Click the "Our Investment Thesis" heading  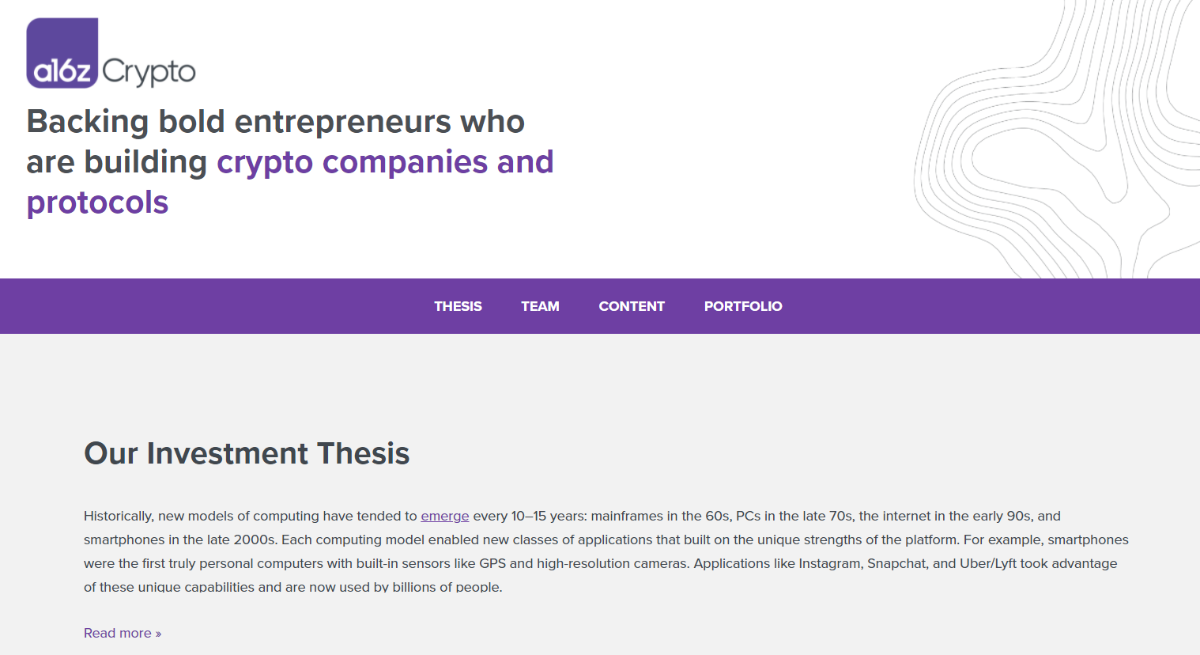pos(247,453)
